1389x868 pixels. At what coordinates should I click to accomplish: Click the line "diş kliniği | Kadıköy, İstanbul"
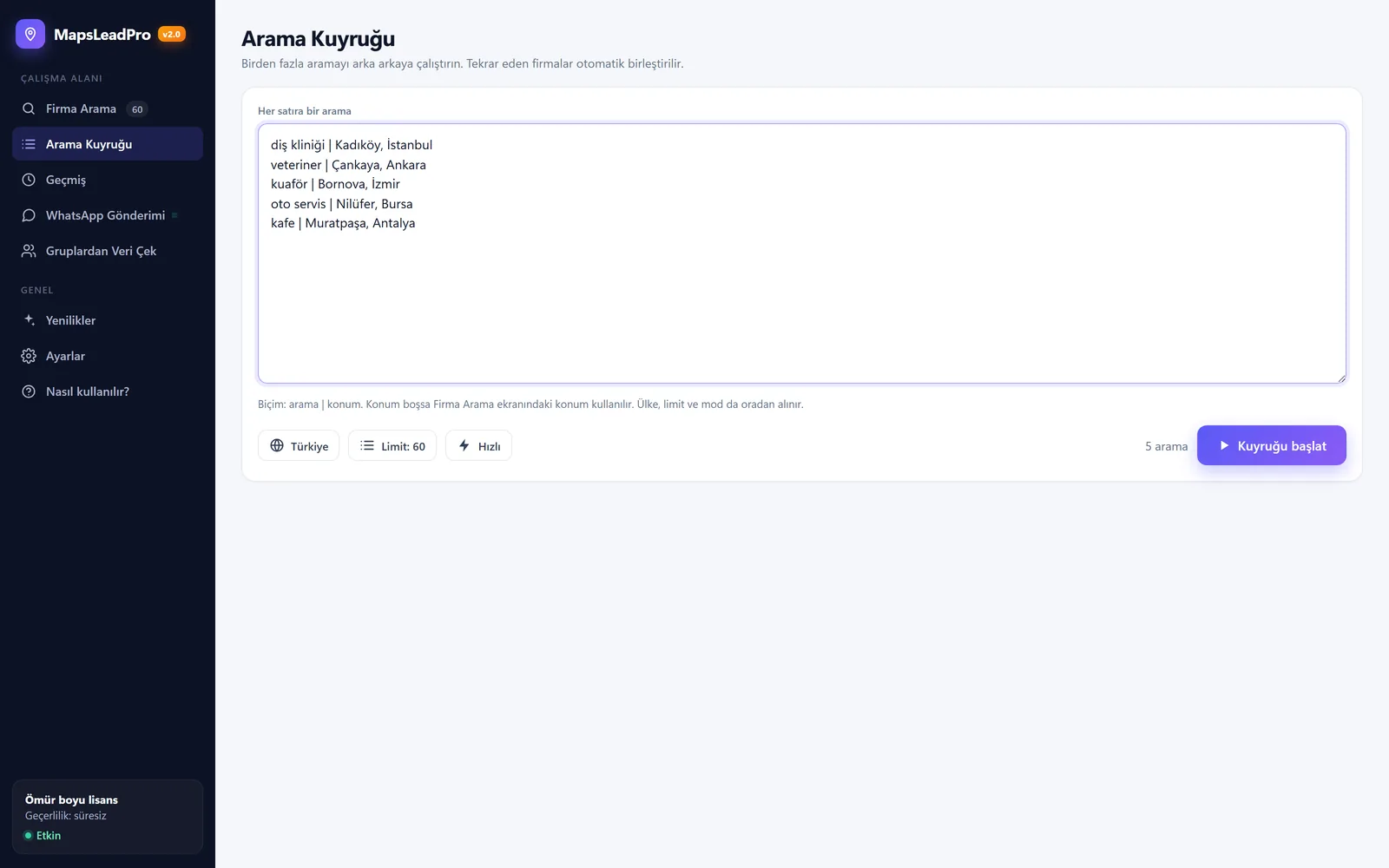[352, 145]
